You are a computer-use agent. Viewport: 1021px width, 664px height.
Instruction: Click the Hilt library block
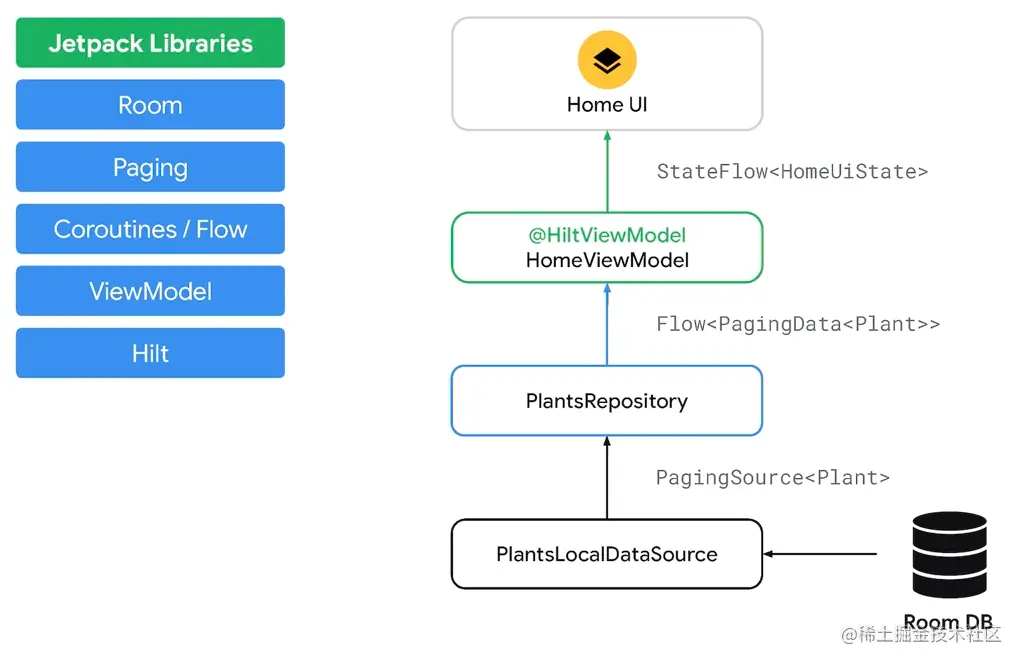150,353
